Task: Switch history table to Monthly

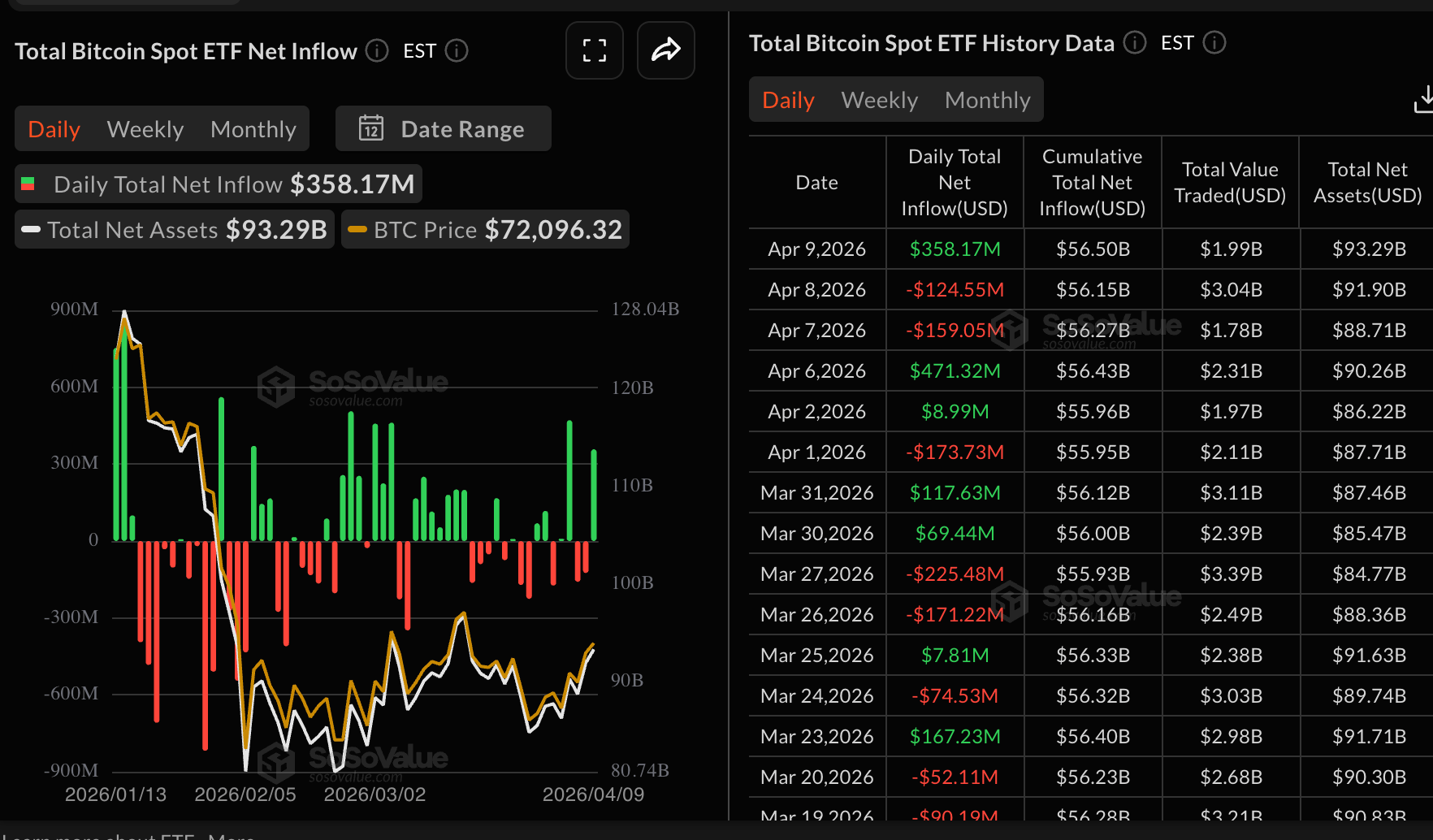Action: point(987,100)
